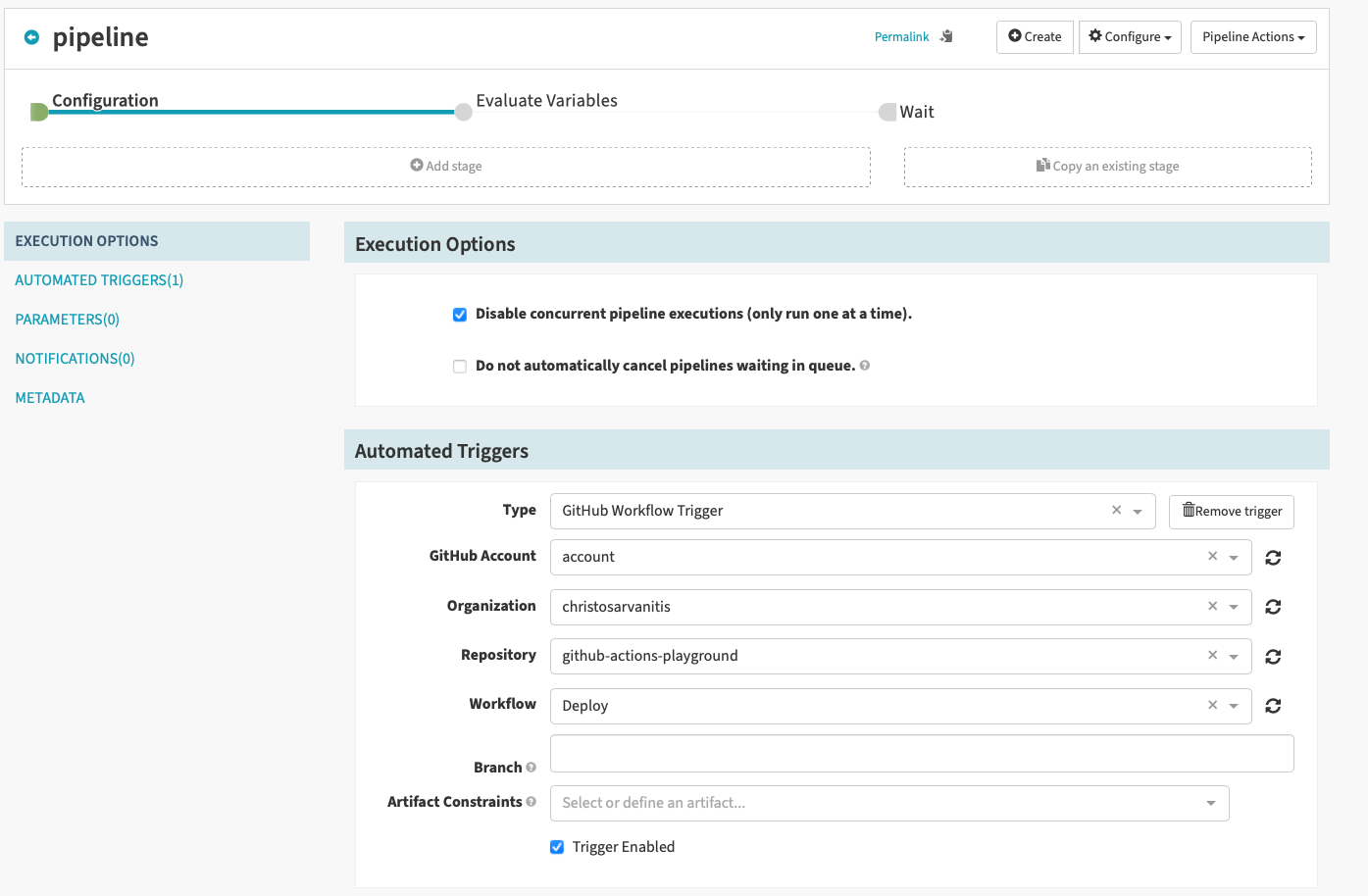
Task: Clear the GitHub Workflow Trigger type selection
Action: [1116, 510]
